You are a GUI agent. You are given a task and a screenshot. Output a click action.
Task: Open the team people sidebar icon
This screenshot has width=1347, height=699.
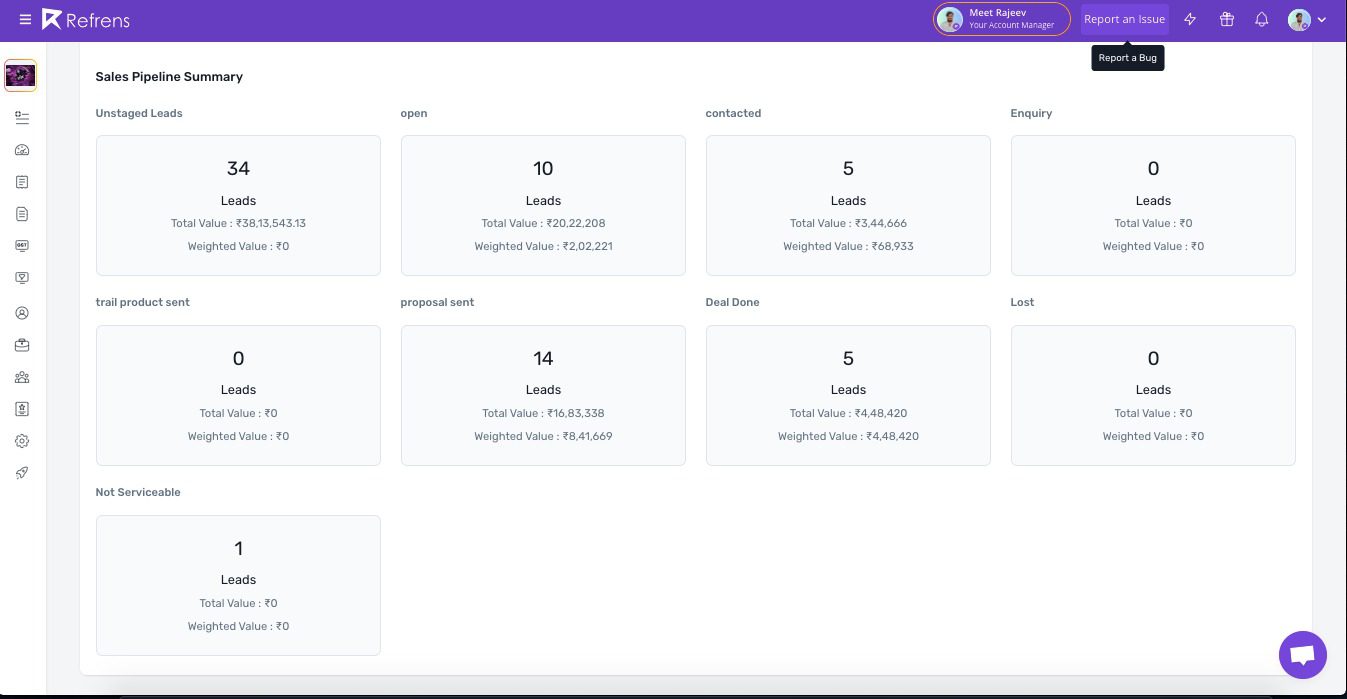click(22, 377)
